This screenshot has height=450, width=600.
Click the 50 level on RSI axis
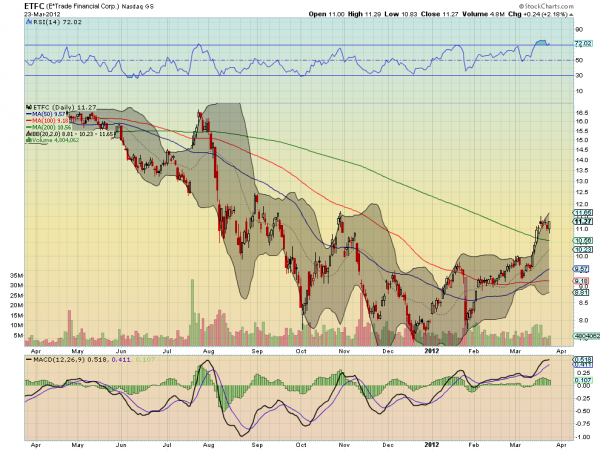pyautogui.click(x=579, y=60)
